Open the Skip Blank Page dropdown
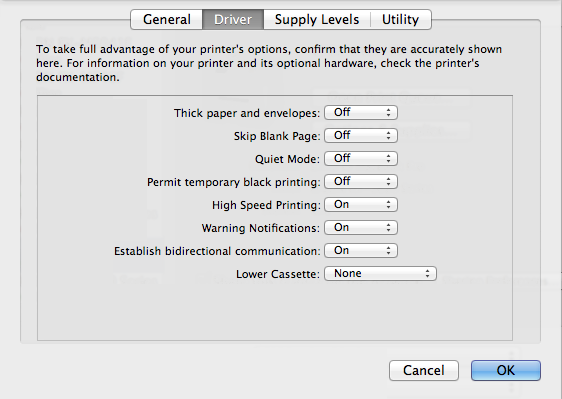Viewport: 562px width, 399px height. (x=361, y=136)
